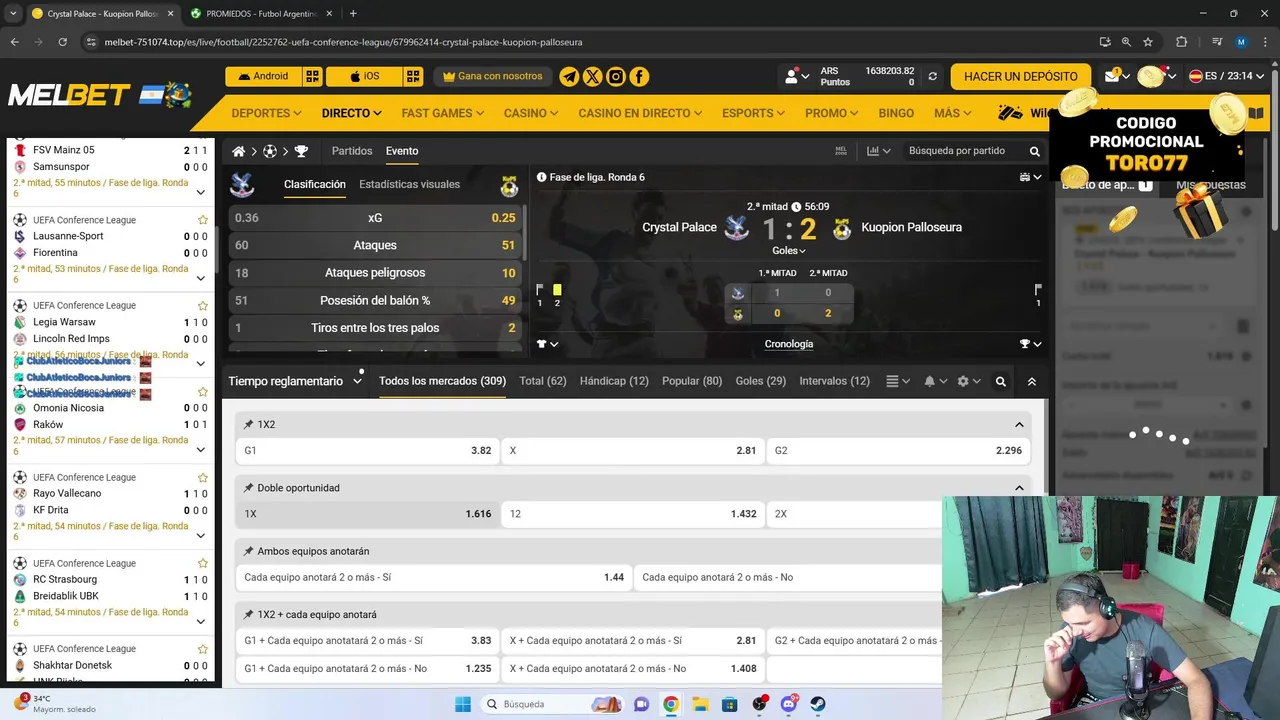This screenshot has width=1280, height=720.
Task: Bet on X draw at 2.81 in 1X2
Action: tap(632, 451)
